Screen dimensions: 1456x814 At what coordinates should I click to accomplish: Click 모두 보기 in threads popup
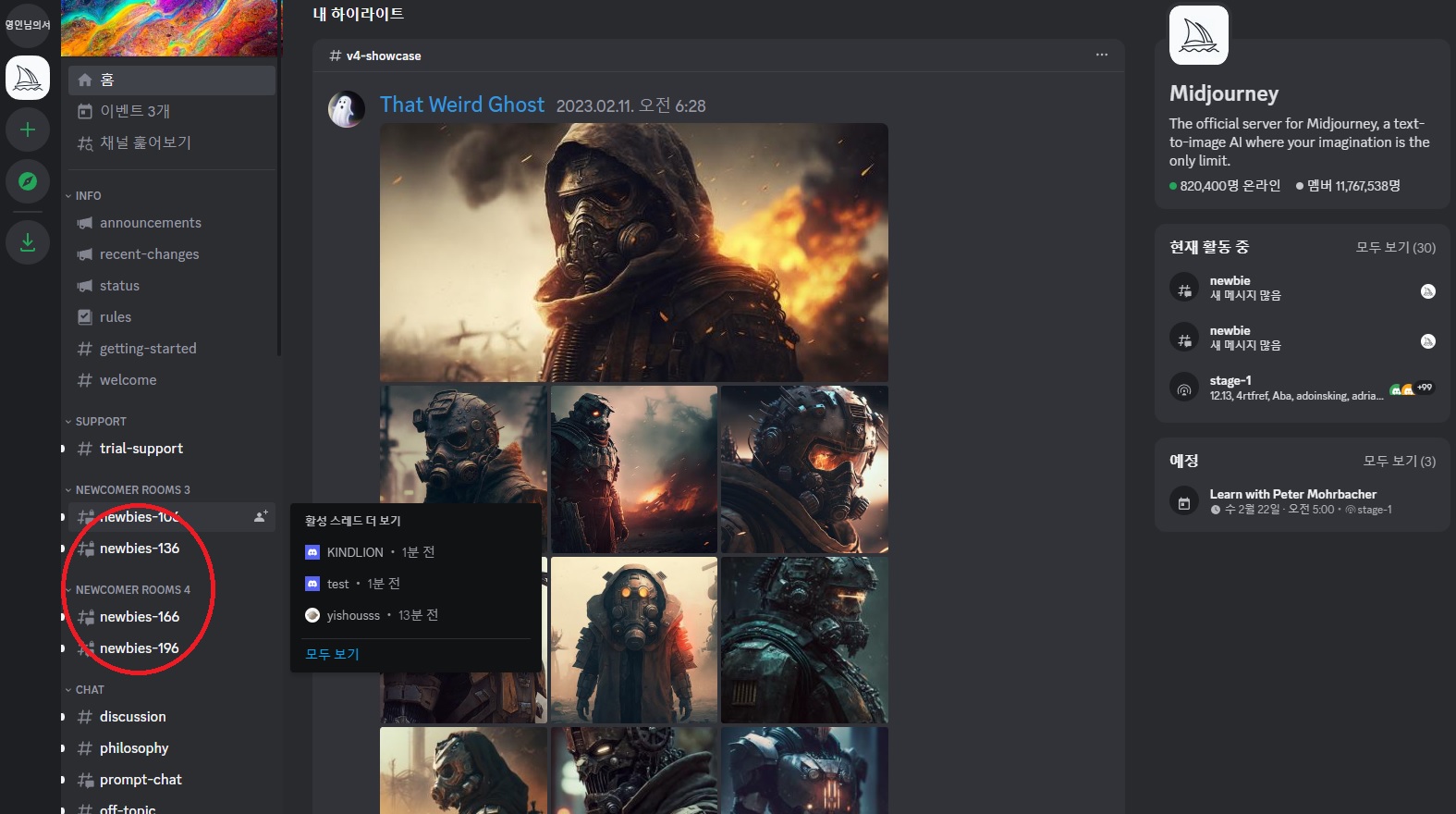[x=332, y=654]
